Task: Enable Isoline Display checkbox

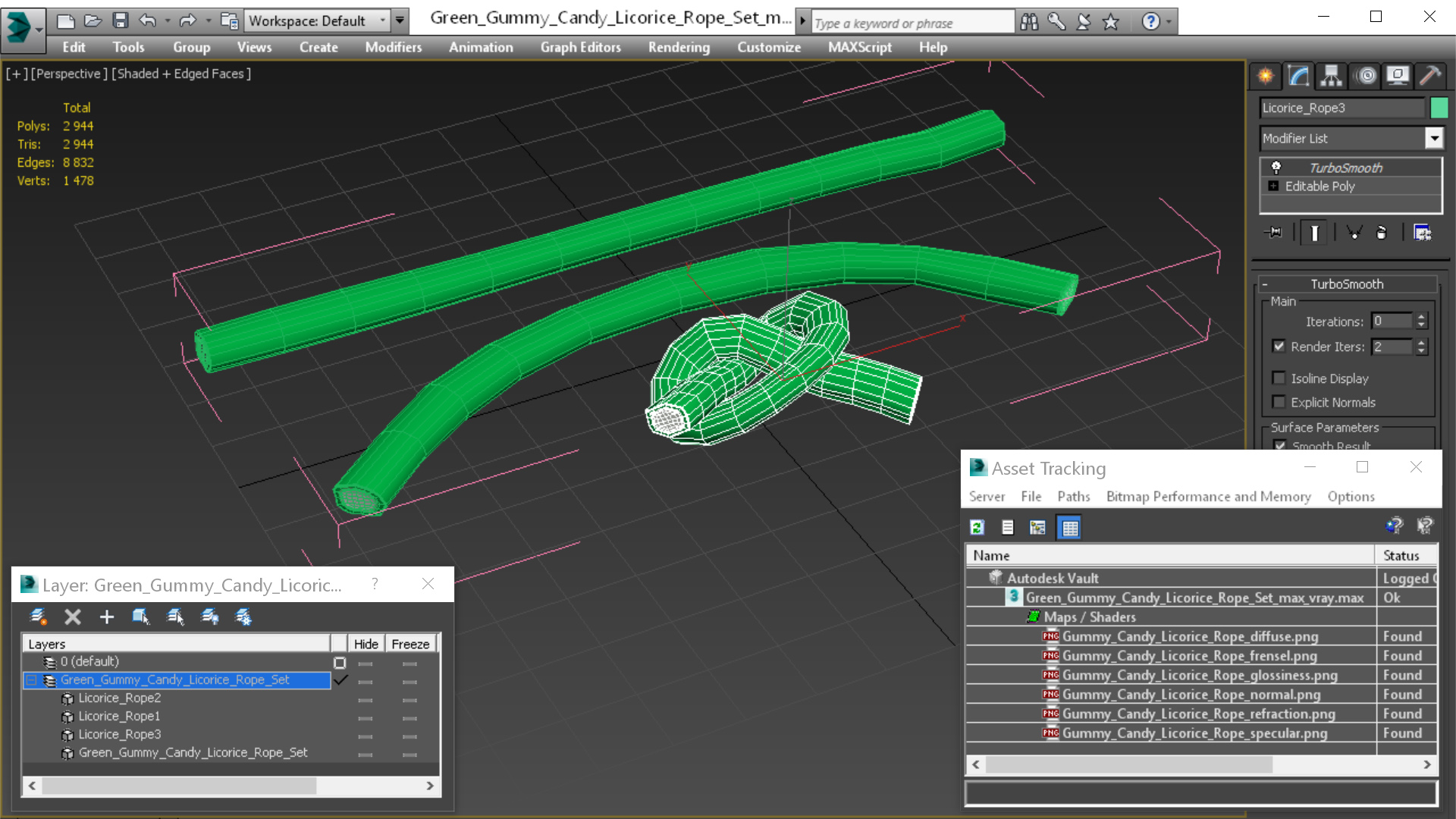Action: 1279,378
